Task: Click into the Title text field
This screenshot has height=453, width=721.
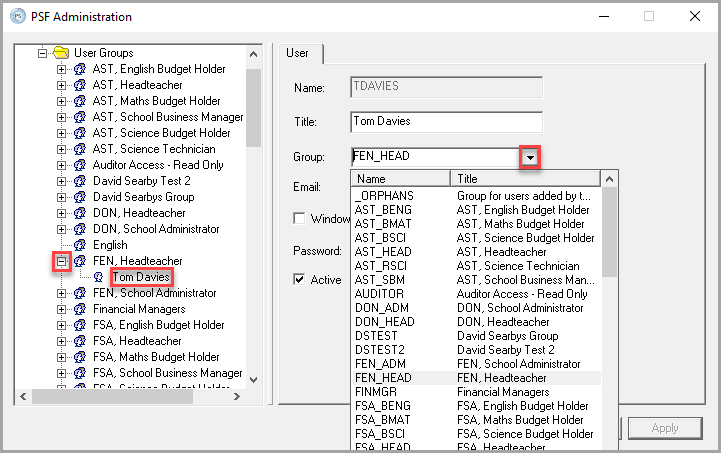Action: coord(446,122)
